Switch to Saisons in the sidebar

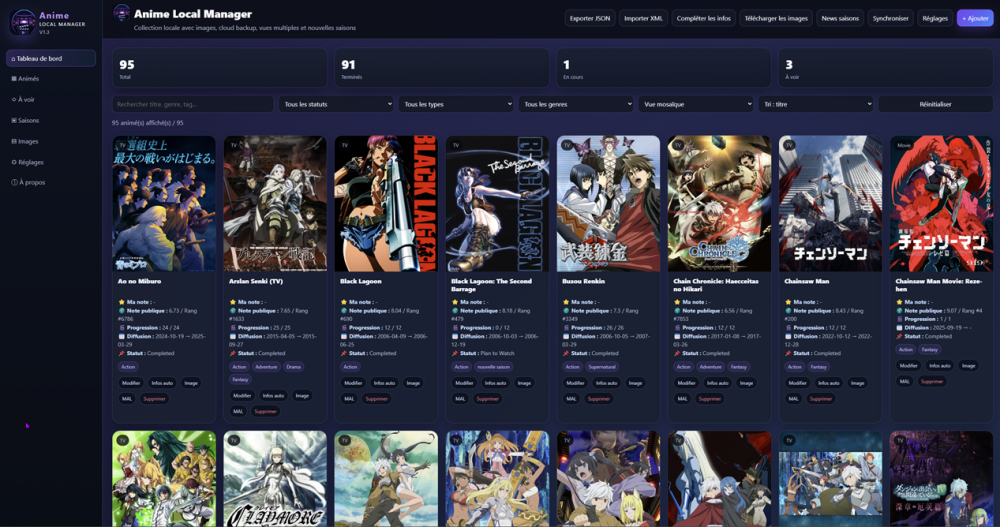point(51,121)
